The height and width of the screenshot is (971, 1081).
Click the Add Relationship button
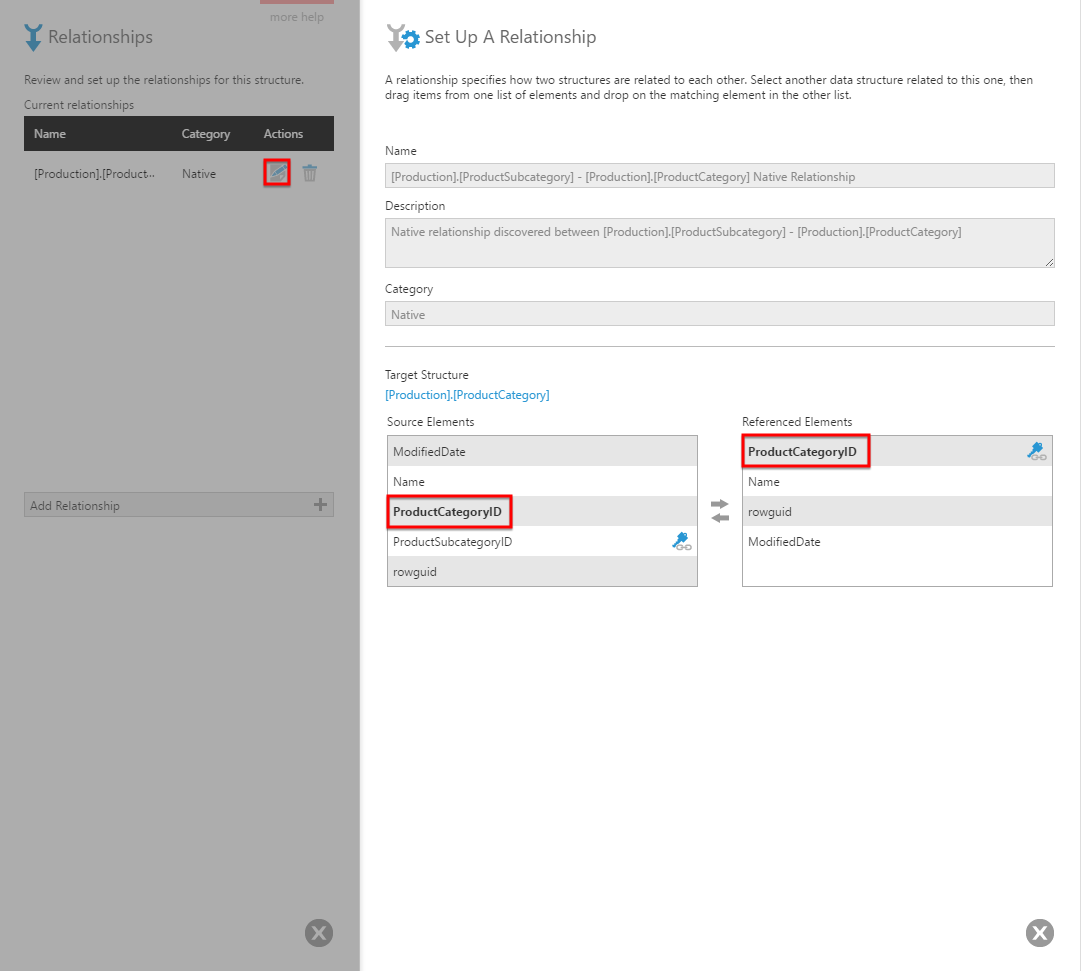pos(179,505)
